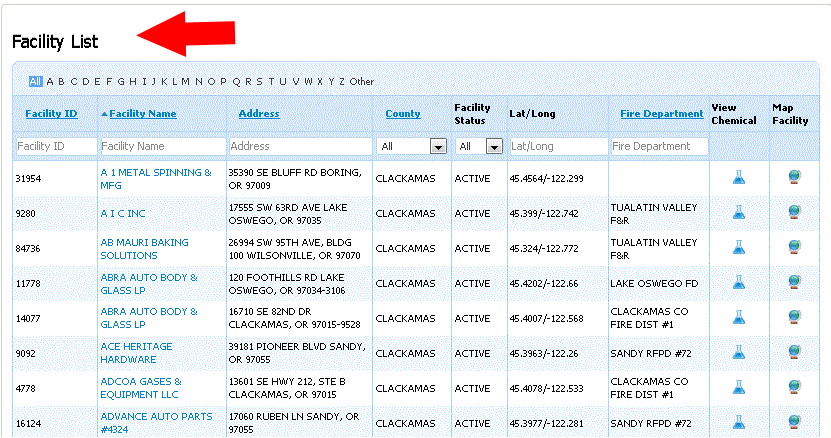This screenshot has width=831, height=438.
Task: Filter facilities starting with letter H
Action: [x=133, y=82]
